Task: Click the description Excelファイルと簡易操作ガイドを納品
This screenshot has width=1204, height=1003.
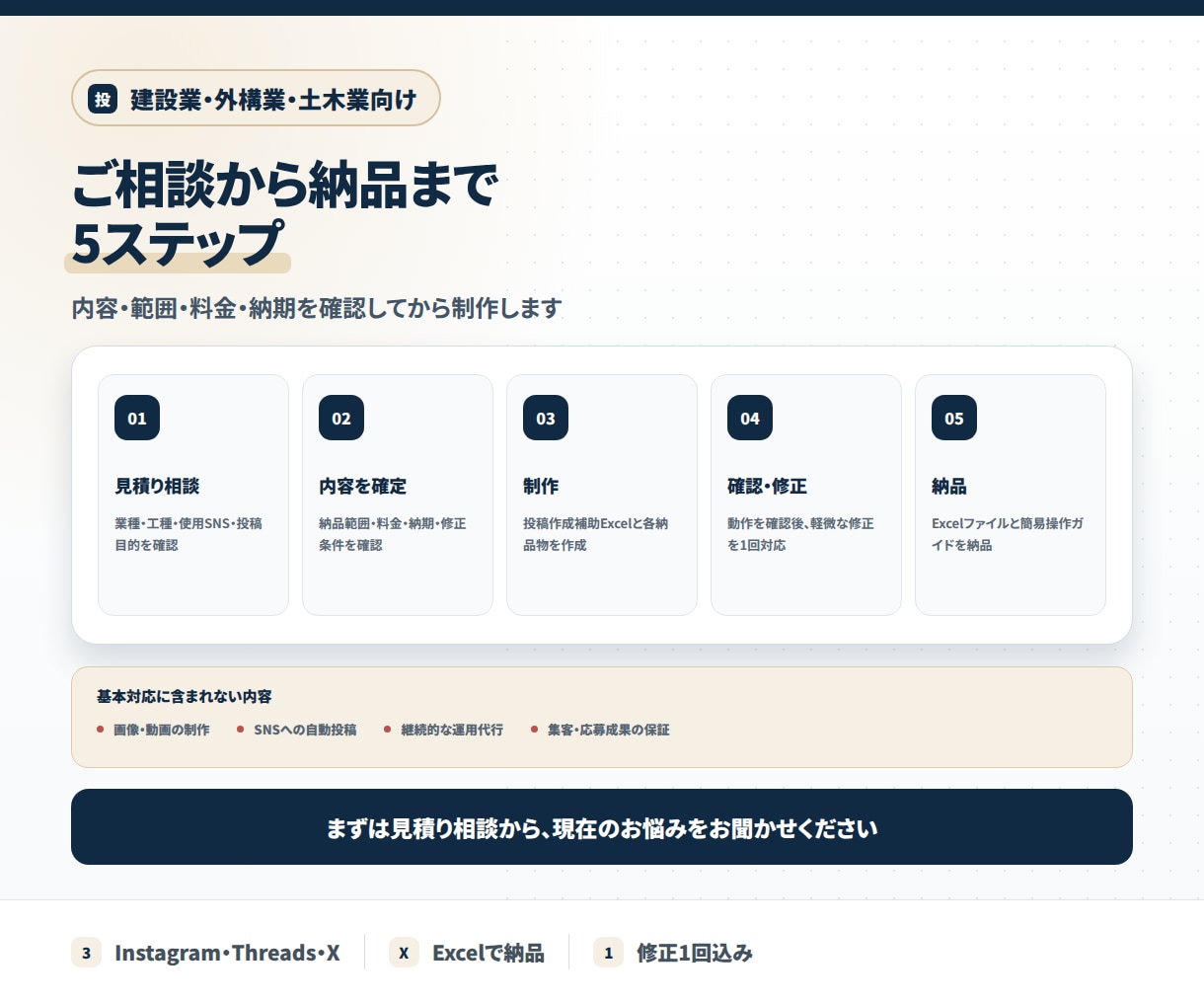Action: coord(1008,534)
